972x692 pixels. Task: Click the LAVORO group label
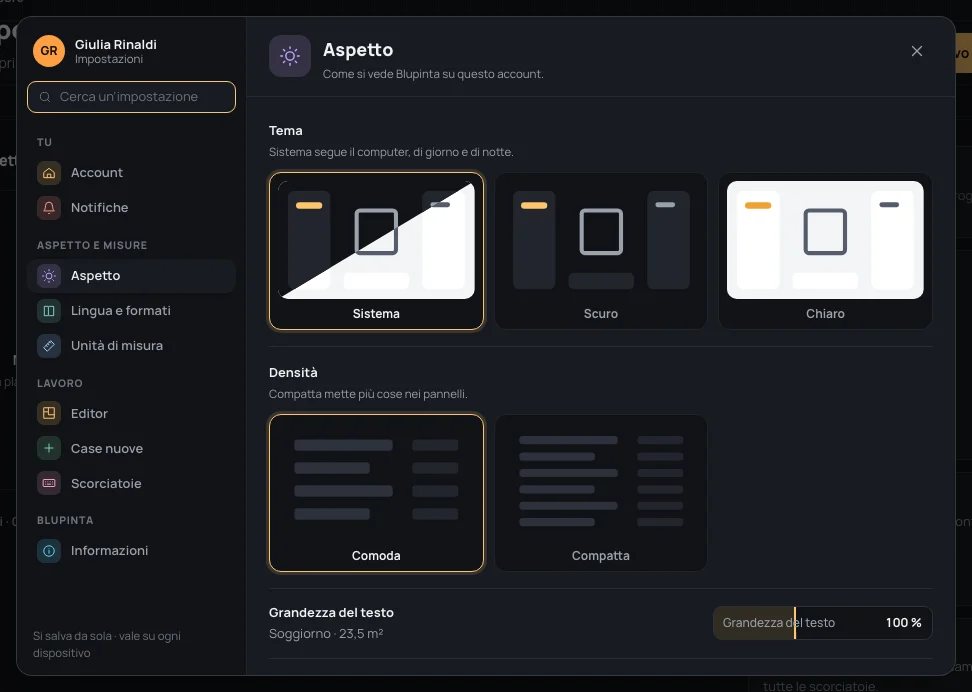point(60,383)
